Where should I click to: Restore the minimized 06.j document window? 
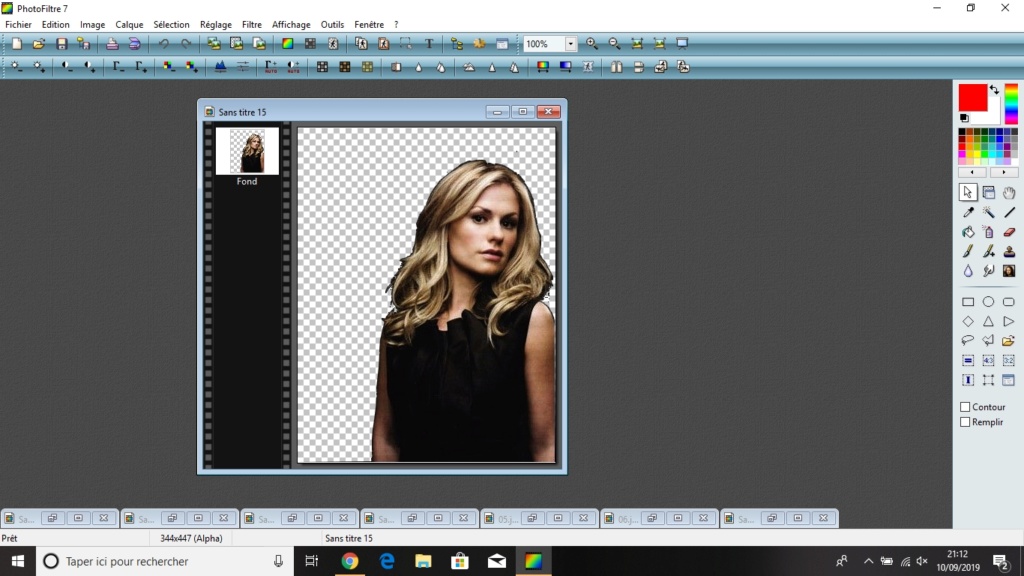point(652,518)
